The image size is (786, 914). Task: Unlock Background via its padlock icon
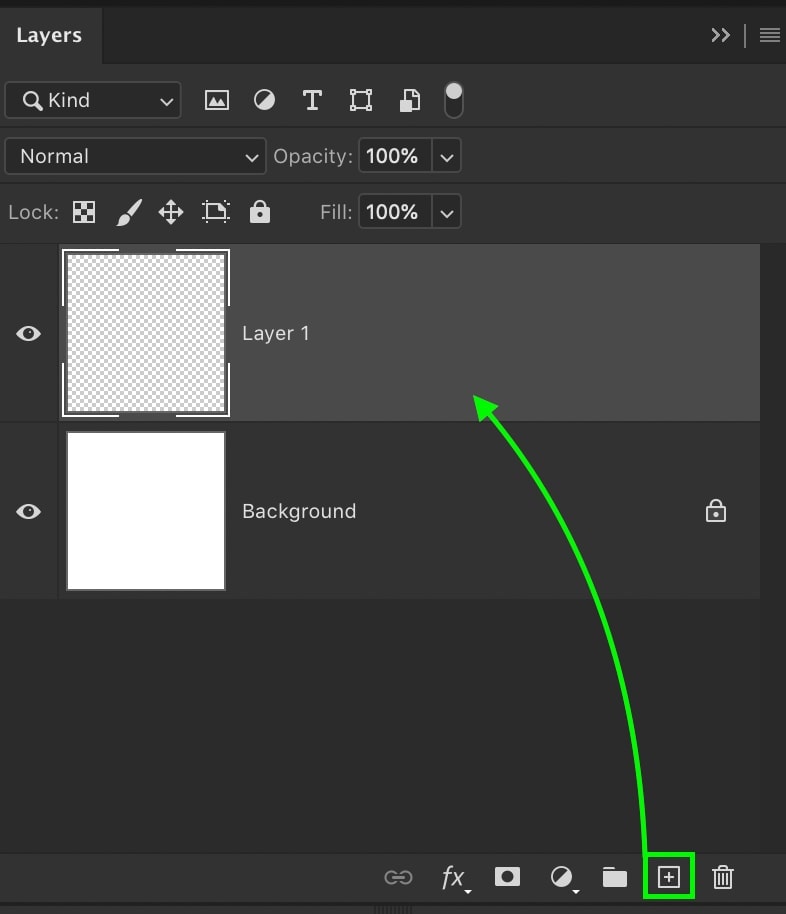(x=716, y=511)
